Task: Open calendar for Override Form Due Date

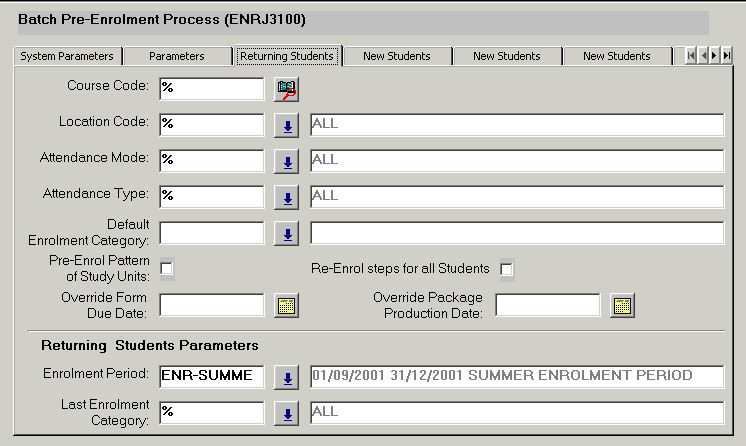Action: click(x=287, y=306)
